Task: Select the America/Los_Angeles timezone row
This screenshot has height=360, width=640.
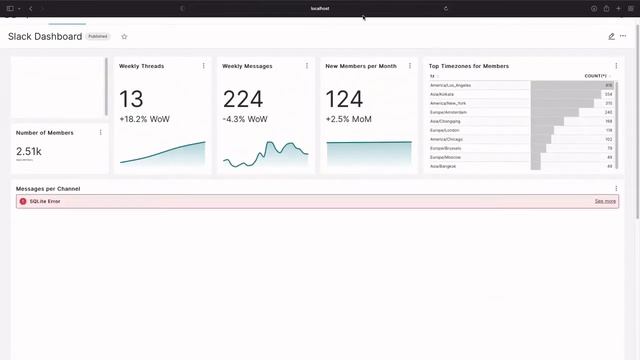Action: click(521, 85)
